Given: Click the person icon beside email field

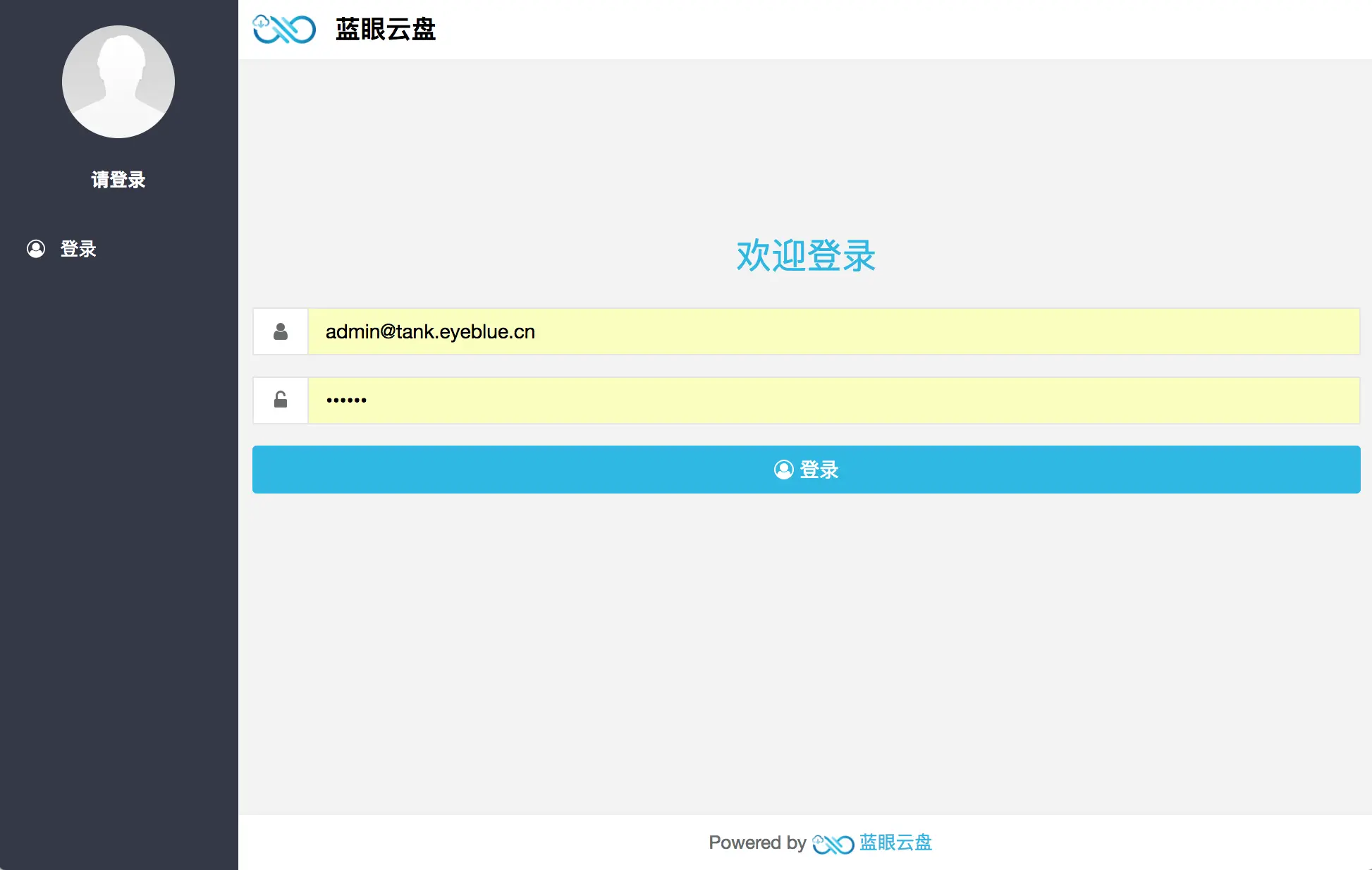Looking at the screenshot, I should point(281,331).
